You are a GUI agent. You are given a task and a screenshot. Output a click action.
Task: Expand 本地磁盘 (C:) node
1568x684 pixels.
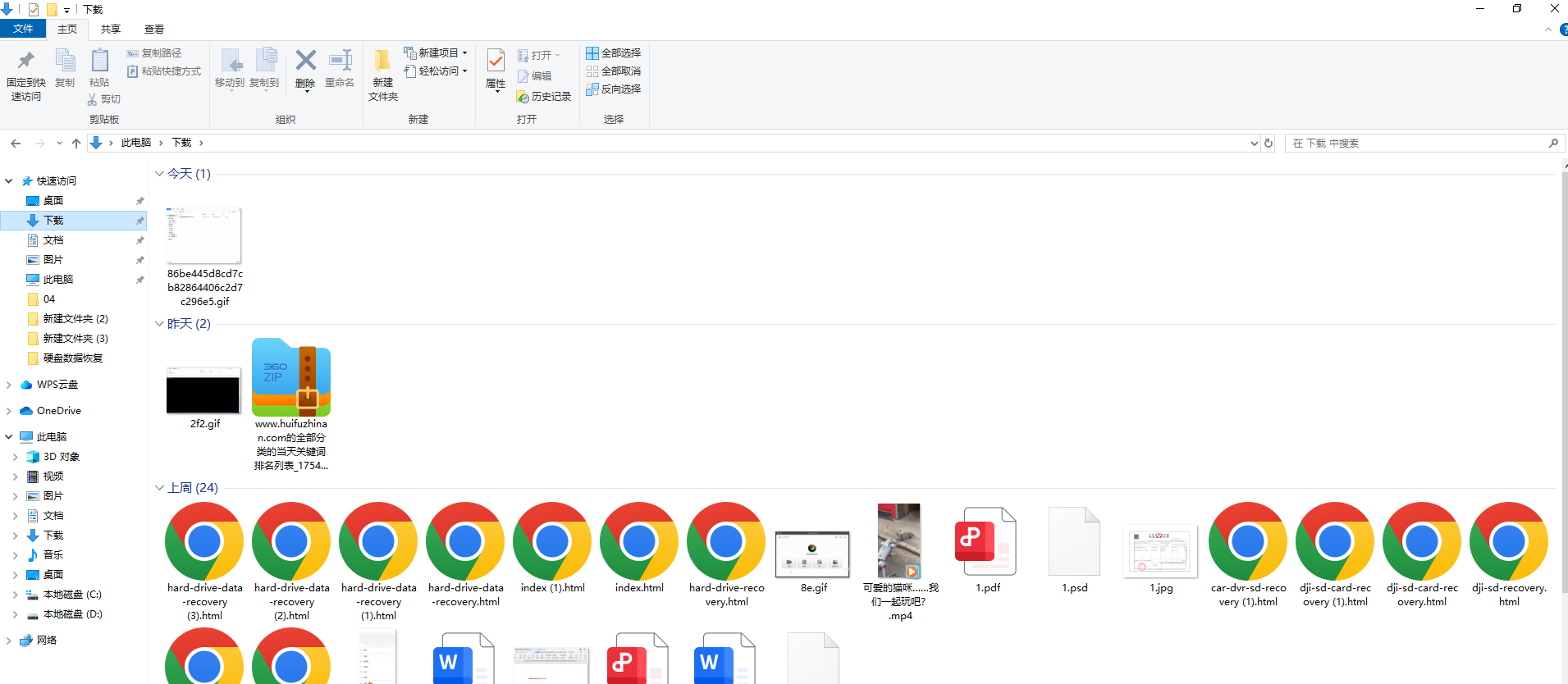coord(16,595)
